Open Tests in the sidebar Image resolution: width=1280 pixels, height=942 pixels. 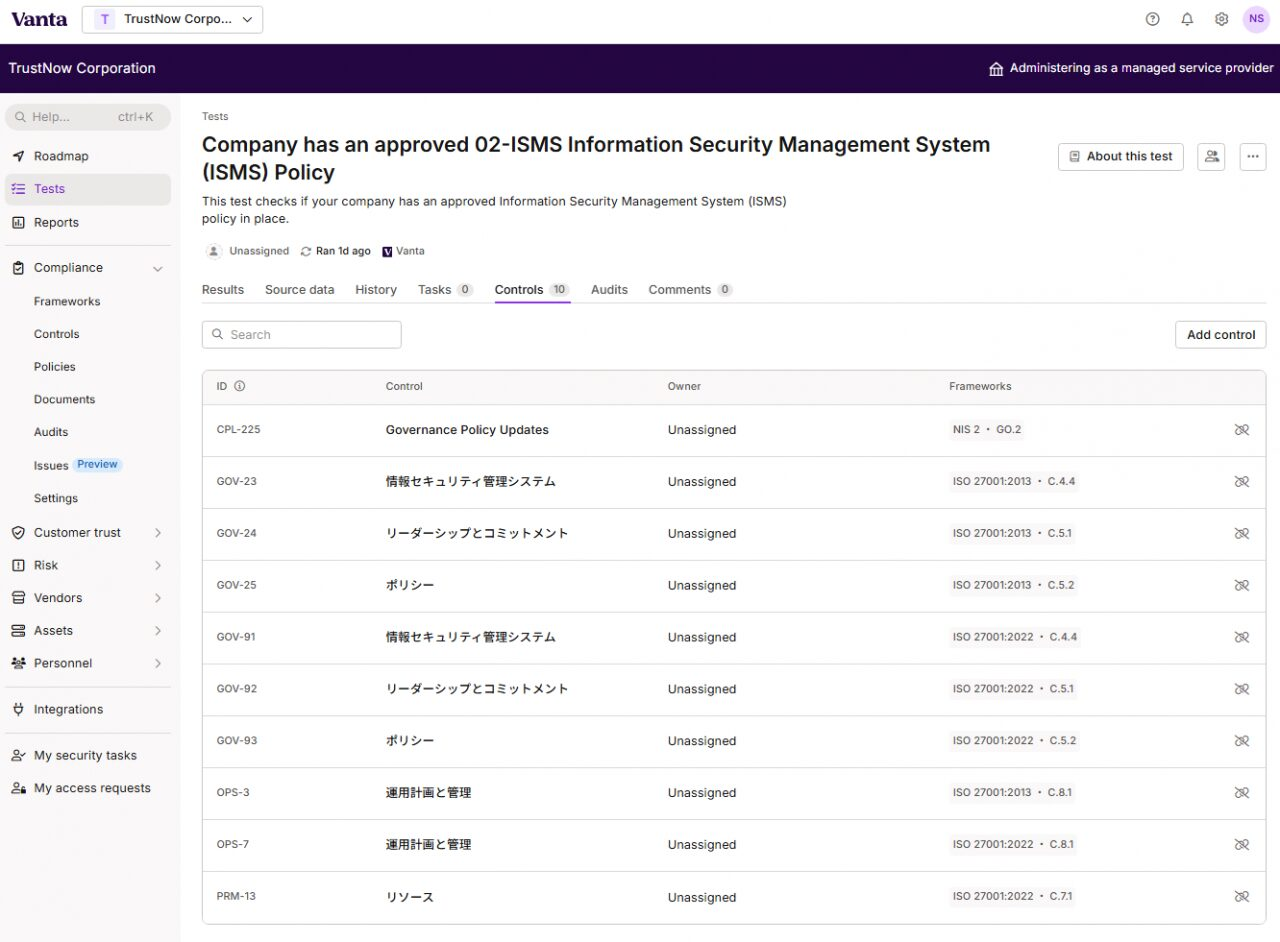pos(87,189)
